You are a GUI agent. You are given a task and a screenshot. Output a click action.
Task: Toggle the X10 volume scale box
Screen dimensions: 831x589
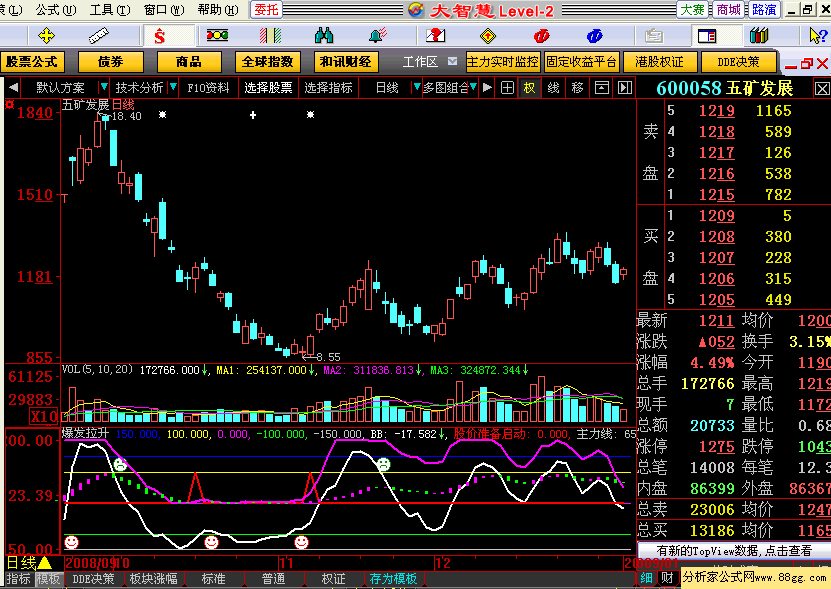click(x=43, y=417)
